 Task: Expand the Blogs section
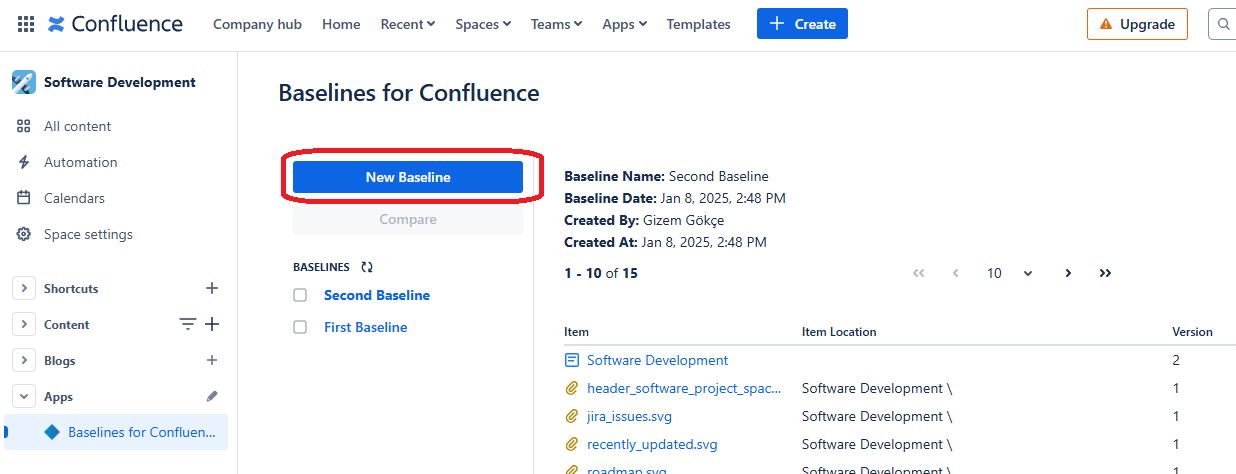(x=23, y=360)
